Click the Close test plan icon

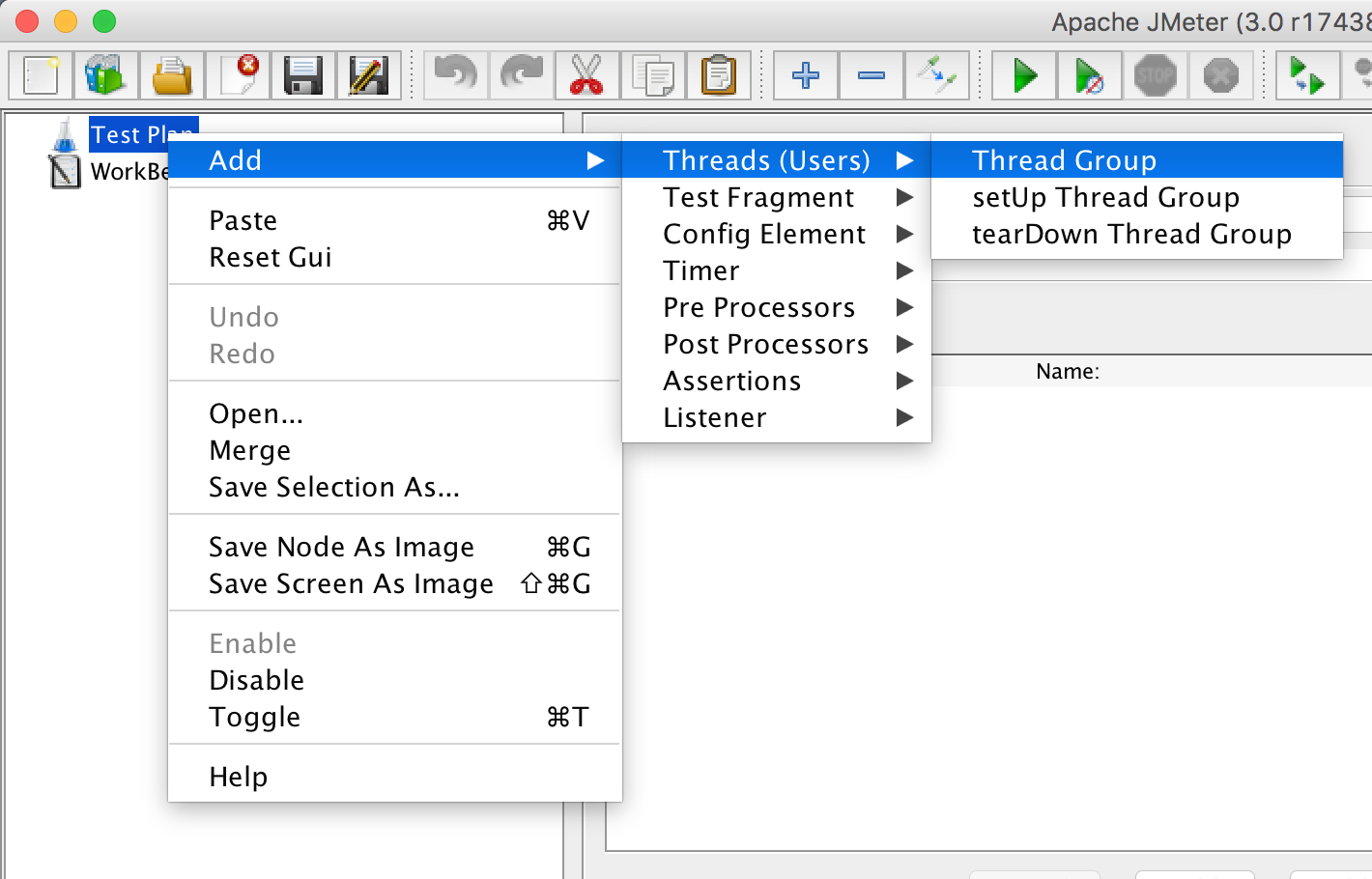pyautogui.click(x=238, y=75)
